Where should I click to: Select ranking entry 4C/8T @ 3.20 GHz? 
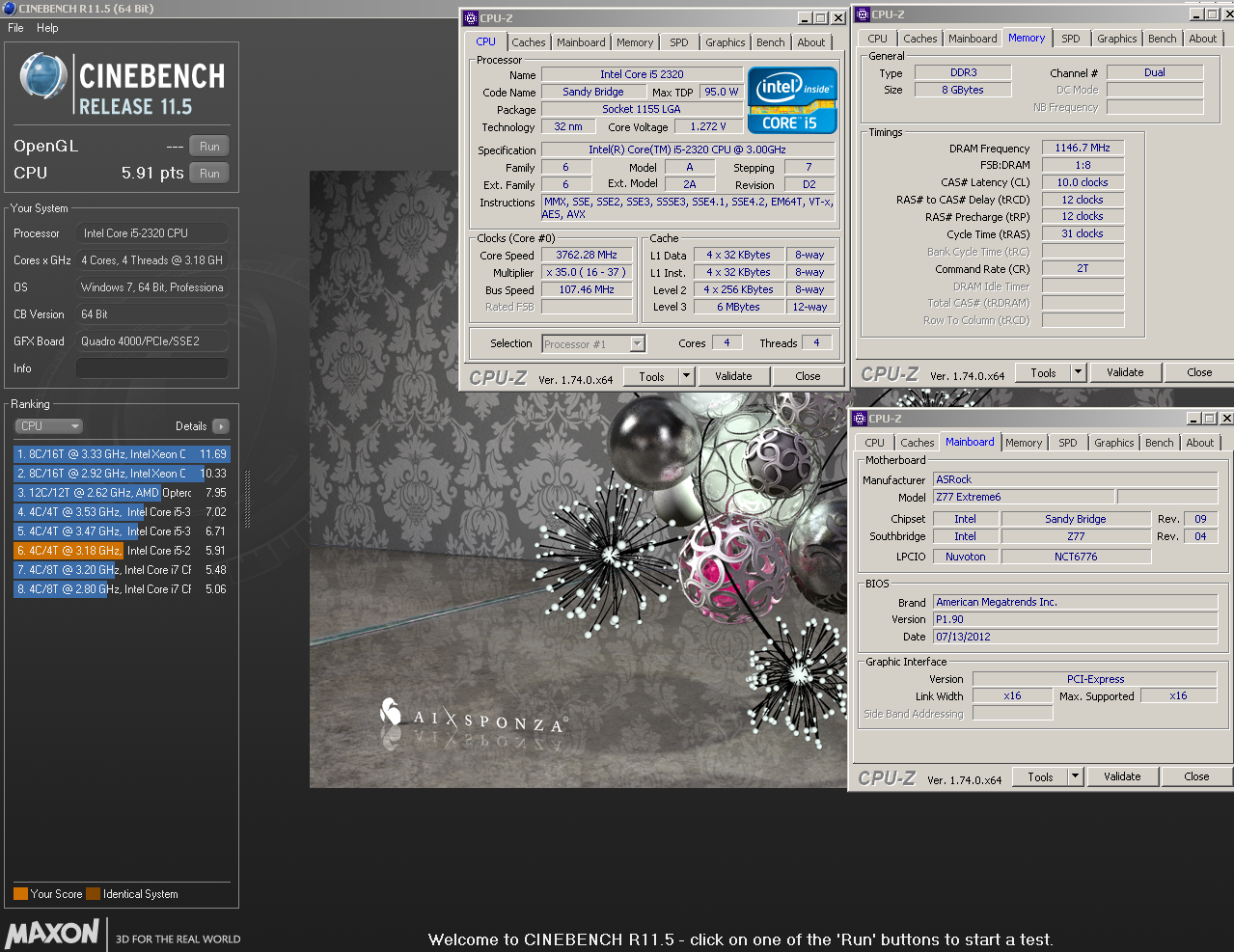[122, 570]
